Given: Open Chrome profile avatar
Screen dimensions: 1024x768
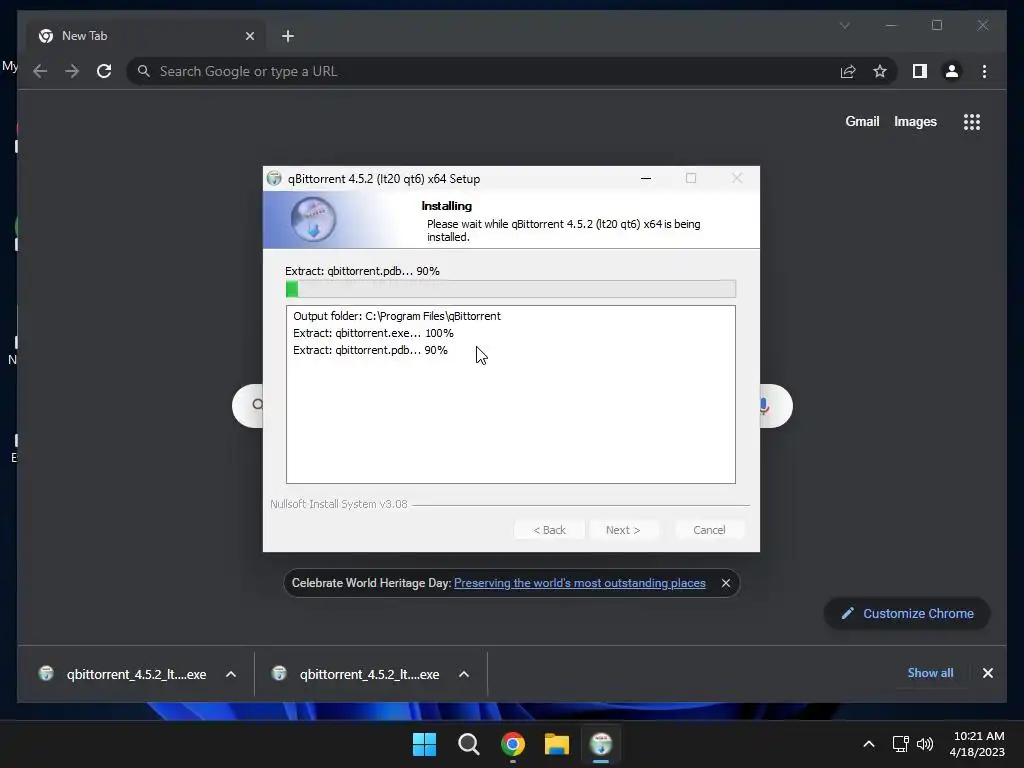Looking at the screenshot, I should 952,71.
